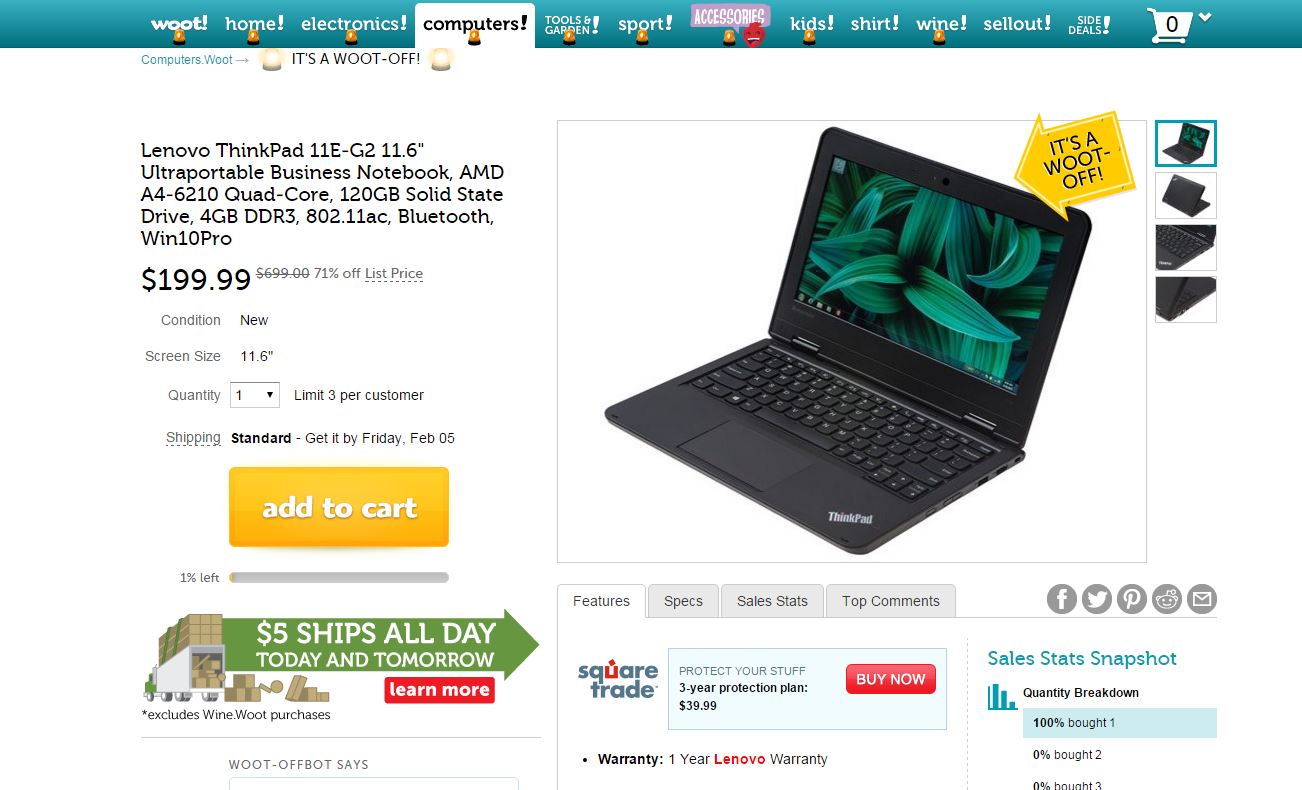Open the Quantity dropdown
This screenshot has height=790, width=1302.
pyautogui.click(x=255, y=395)
